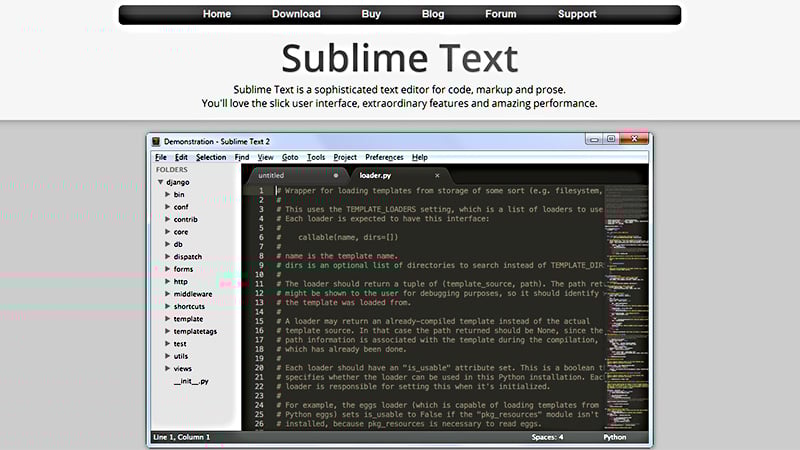Screen dimensions: 800x450
Task: Open the Selection menu
Action: tap(211, 157)
